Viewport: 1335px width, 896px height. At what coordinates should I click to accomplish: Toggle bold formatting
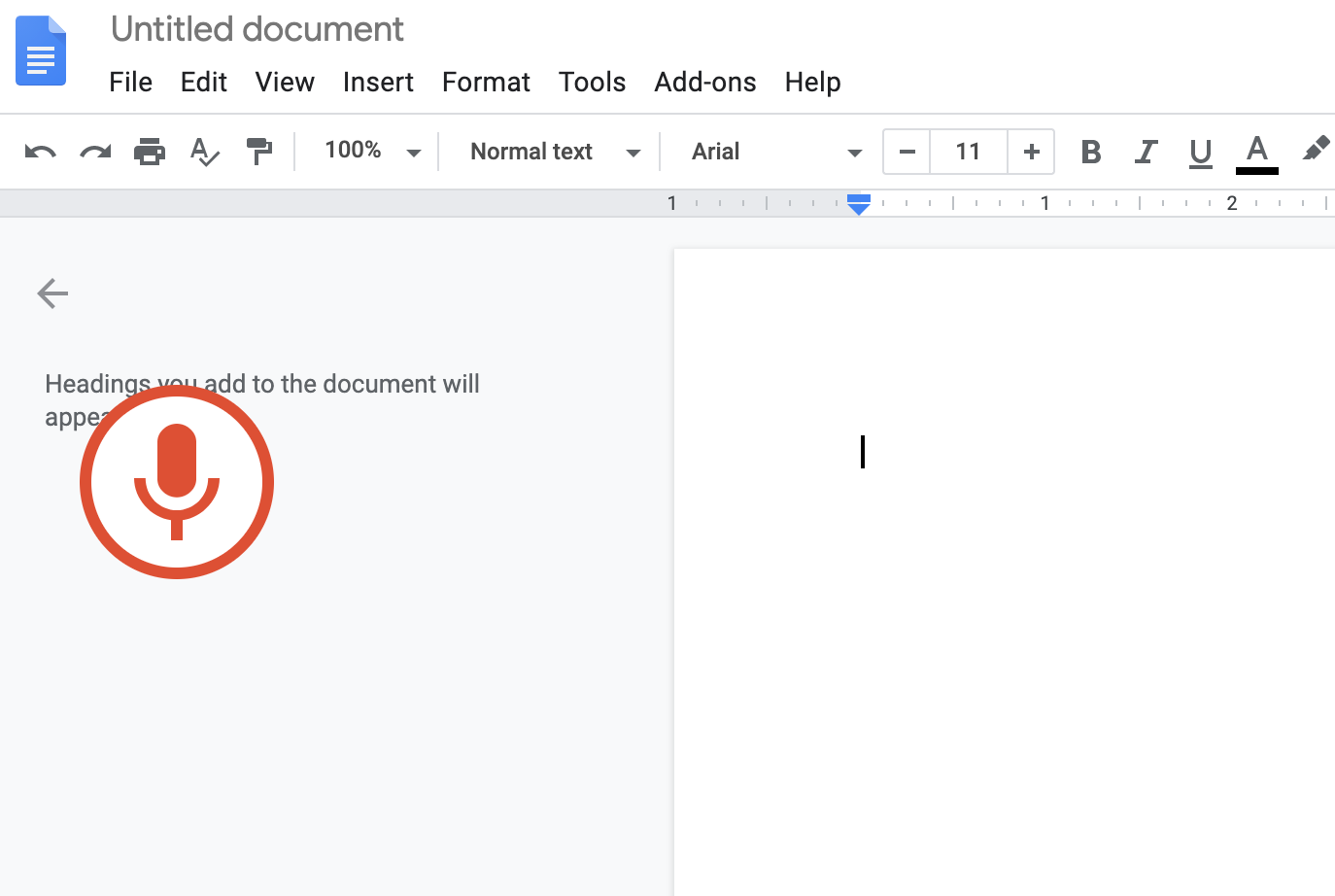[1090, 152]
